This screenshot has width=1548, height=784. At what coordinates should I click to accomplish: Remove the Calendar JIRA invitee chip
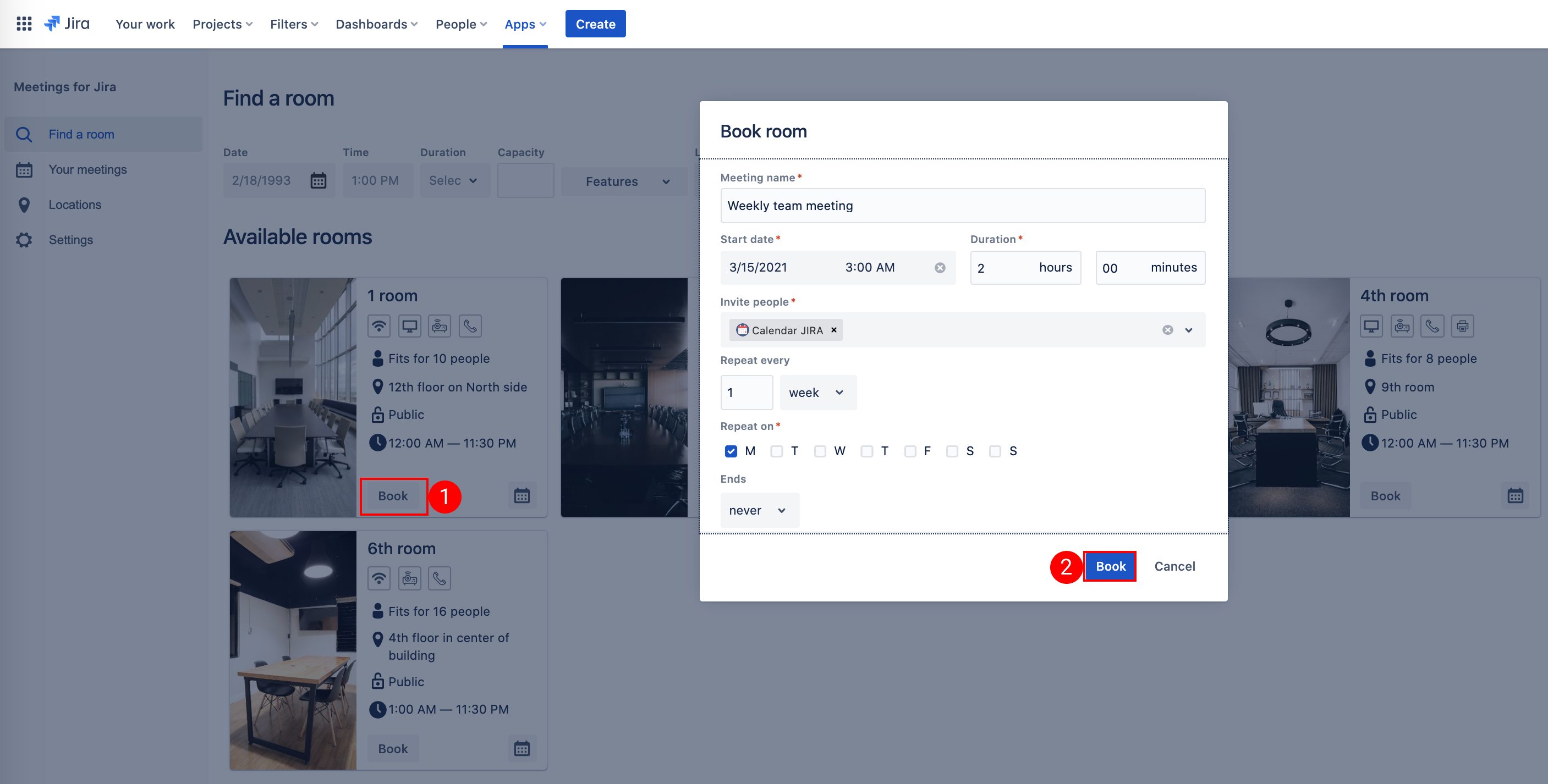[833, 330]
